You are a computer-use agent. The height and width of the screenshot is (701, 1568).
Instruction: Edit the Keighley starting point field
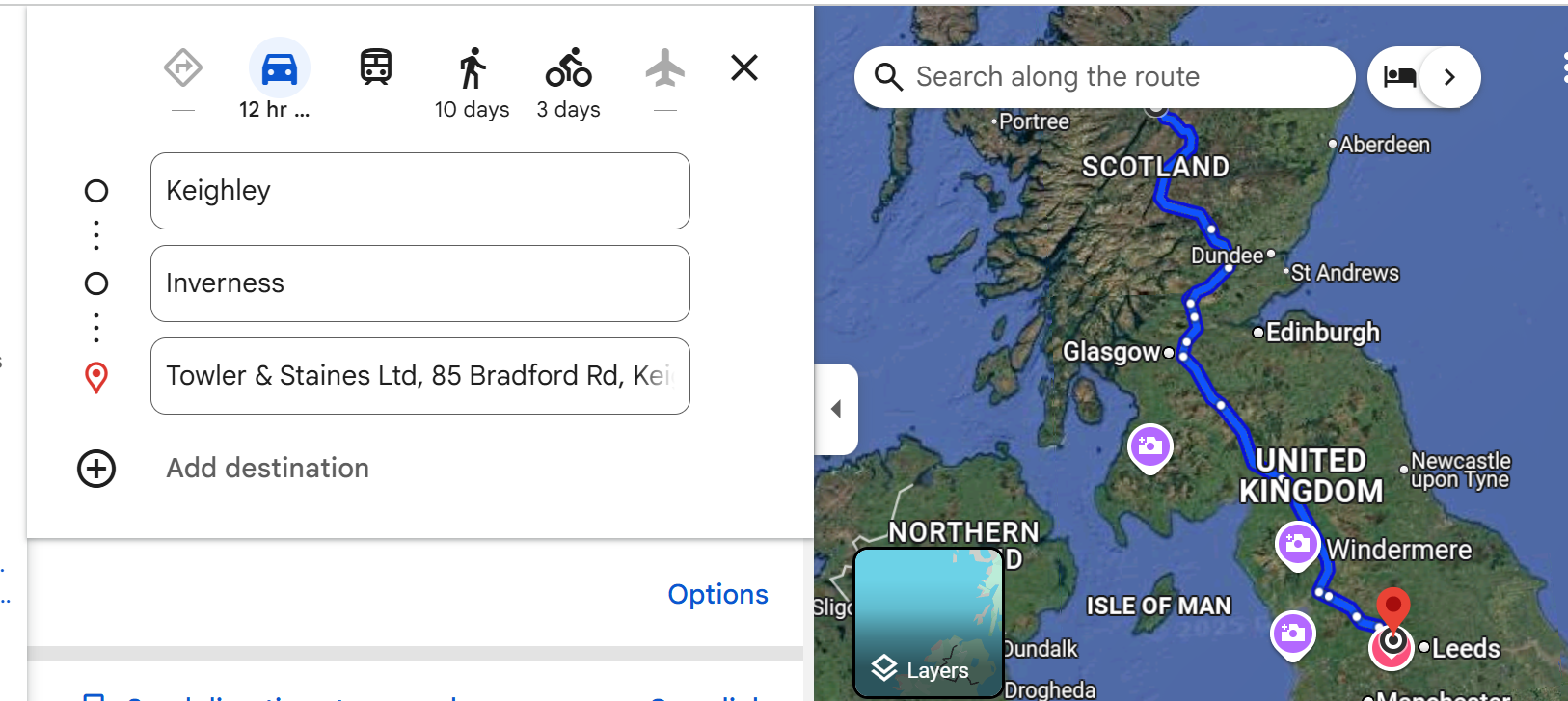click(x=419, y=191)
